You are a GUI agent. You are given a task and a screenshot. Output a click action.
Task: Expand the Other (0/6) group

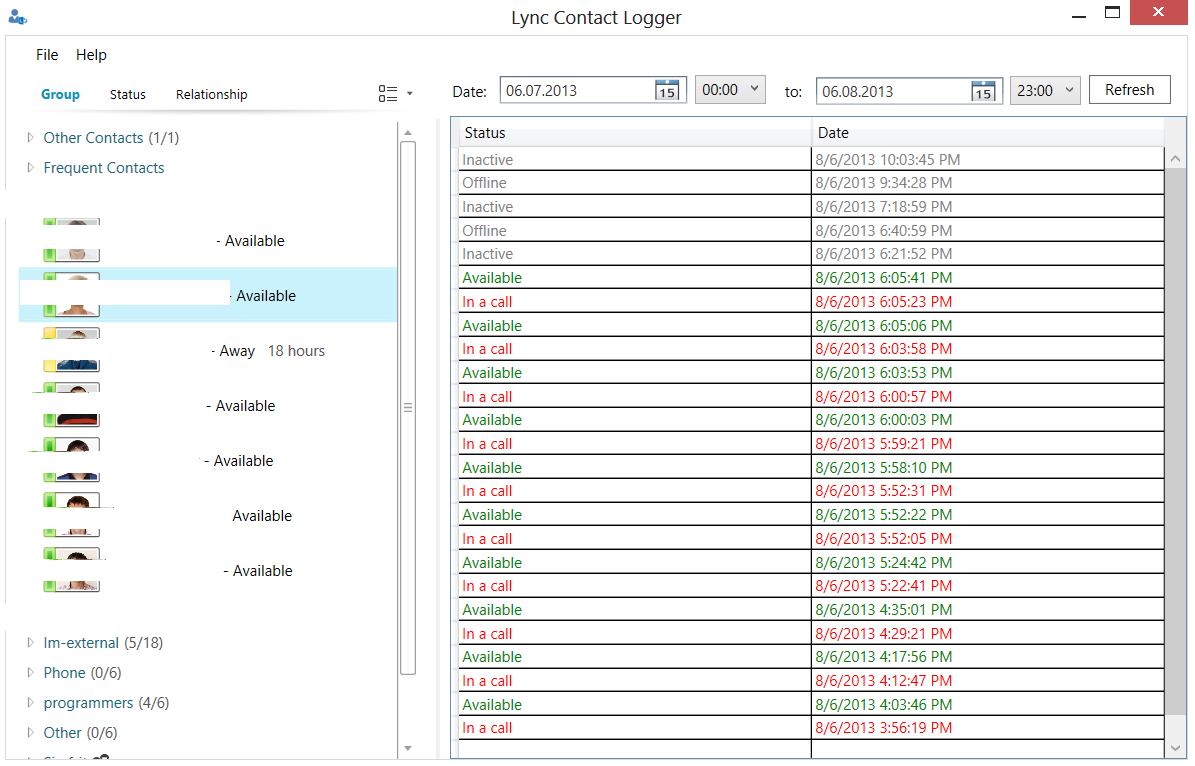(x=30, y=732)
